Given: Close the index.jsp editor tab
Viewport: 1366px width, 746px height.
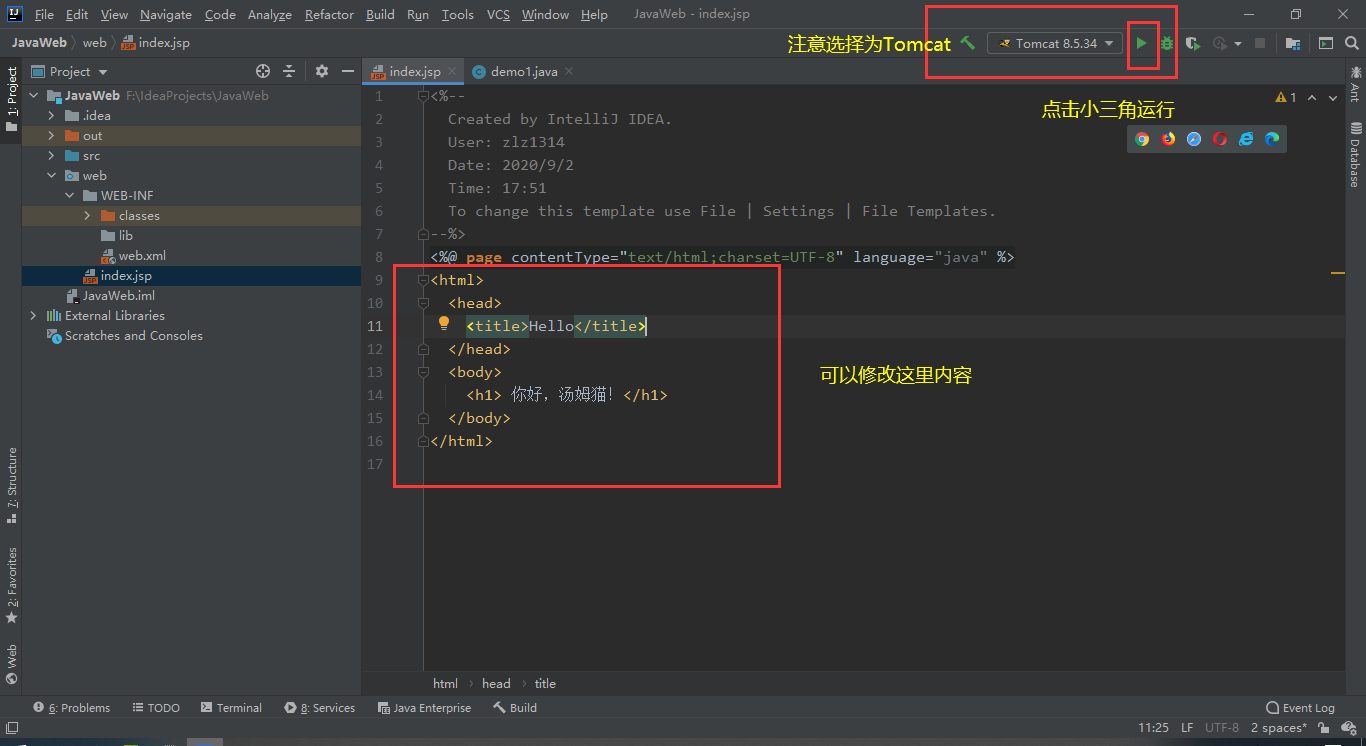Looking at the screenshot, I should pyautogui.click(x=452, y=71).
